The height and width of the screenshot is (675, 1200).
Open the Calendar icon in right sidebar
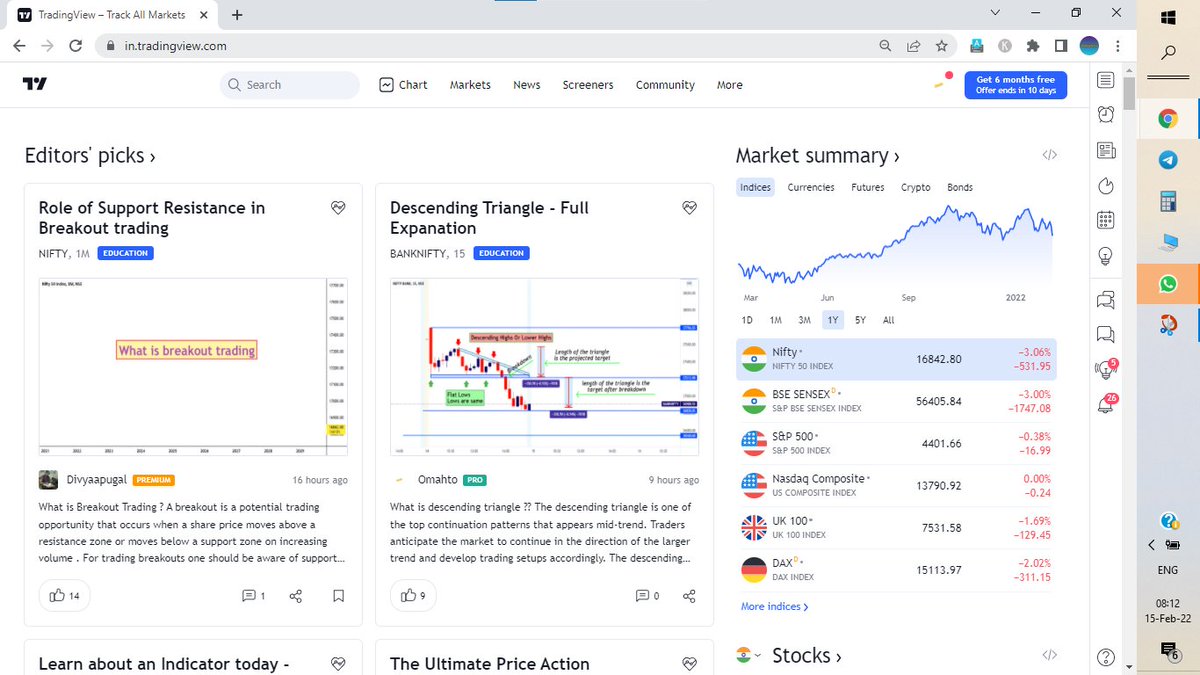point(1105,221)
